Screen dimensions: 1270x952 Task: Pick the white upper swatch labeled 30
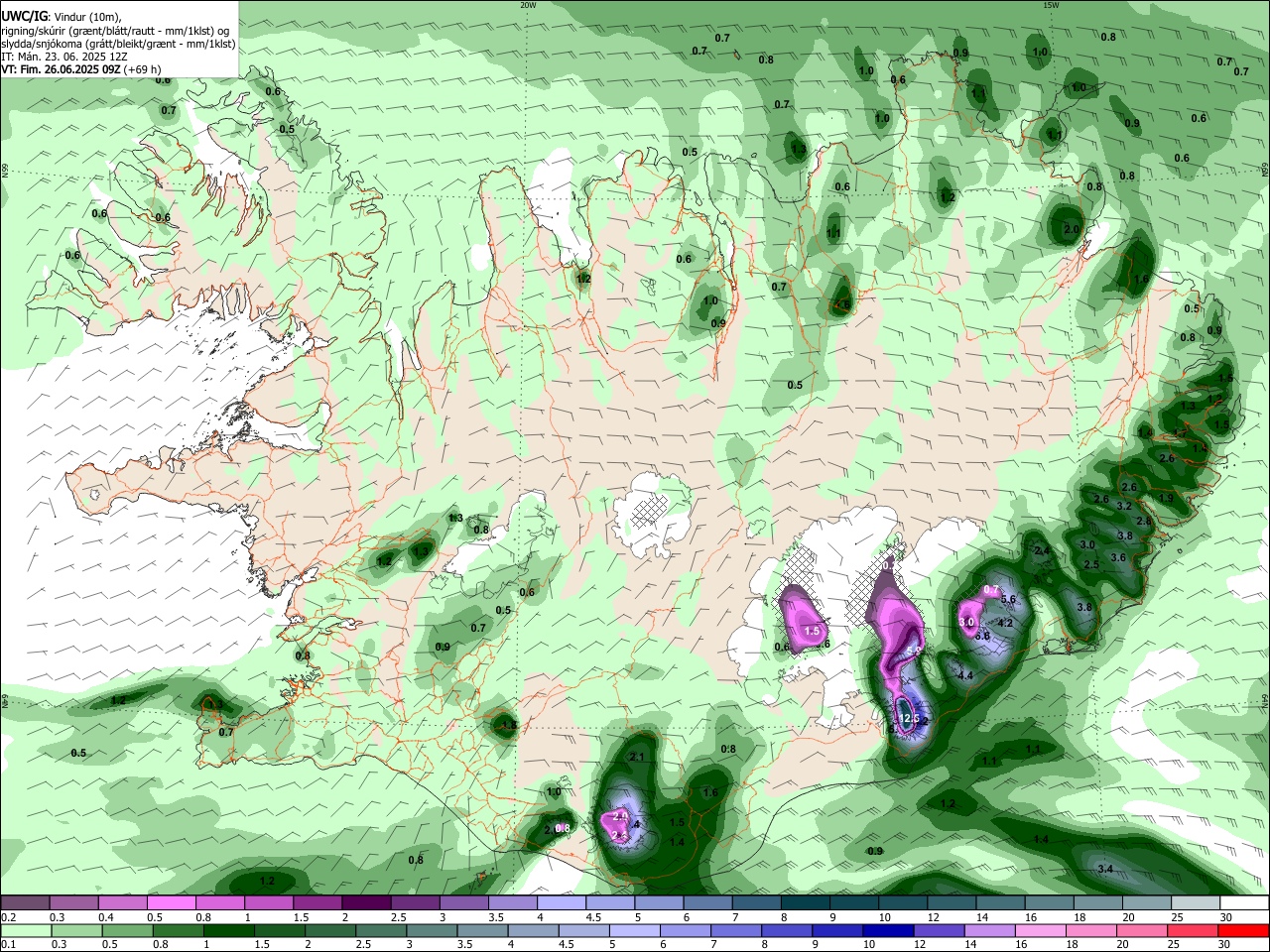tap(1244, 903)
